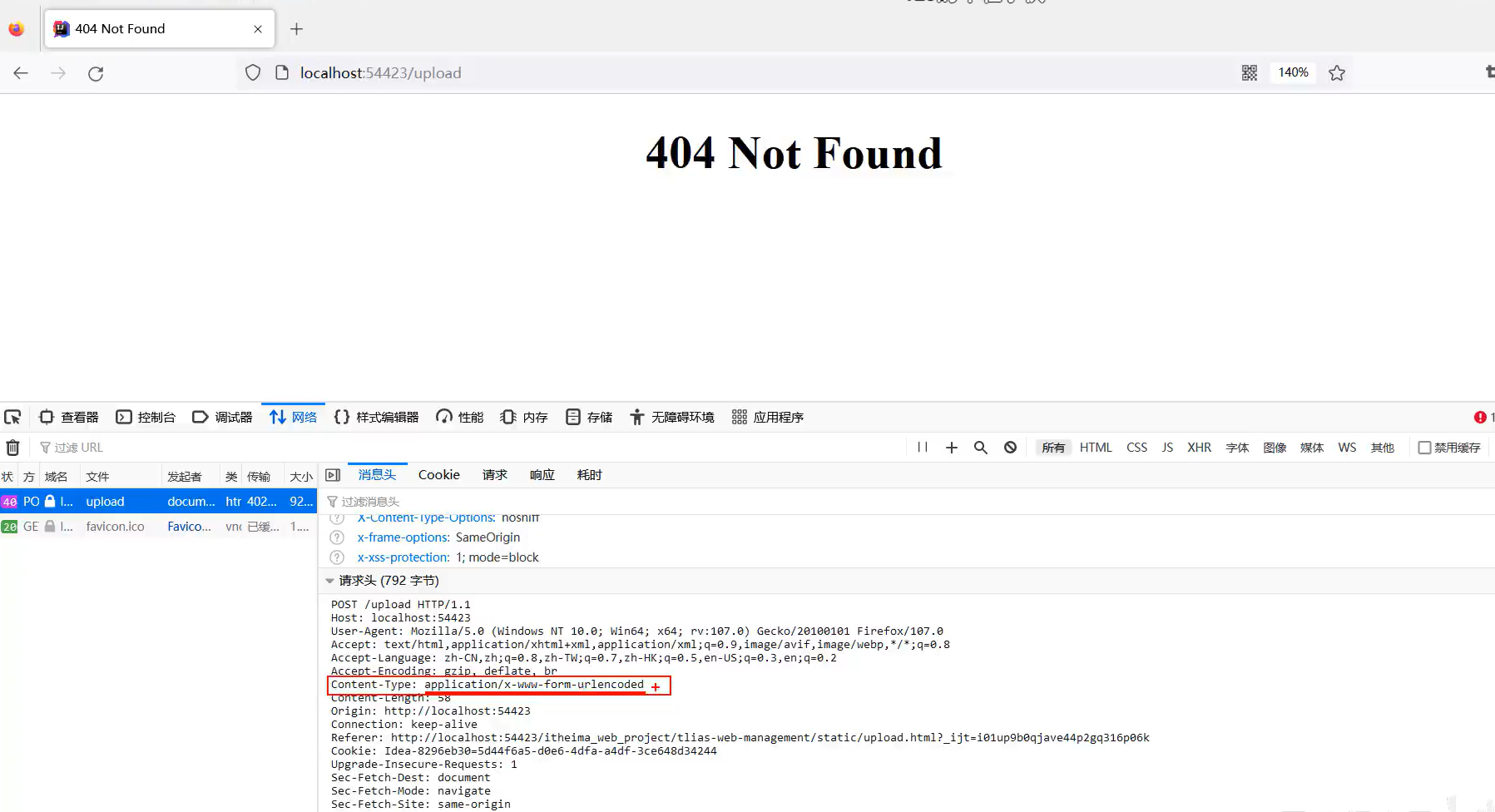The width and height of the screenshot is (1495, 812).
Task: Bookmark this page with star
Action: point(1337,73)
